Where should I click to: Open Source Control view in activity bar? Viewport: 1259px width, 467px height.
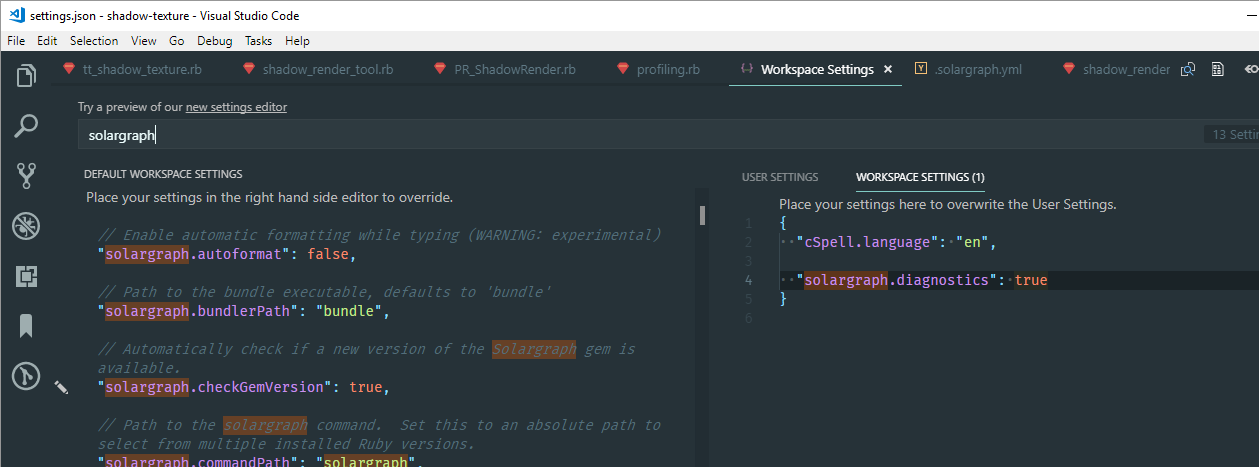click(x=26, y=176)
